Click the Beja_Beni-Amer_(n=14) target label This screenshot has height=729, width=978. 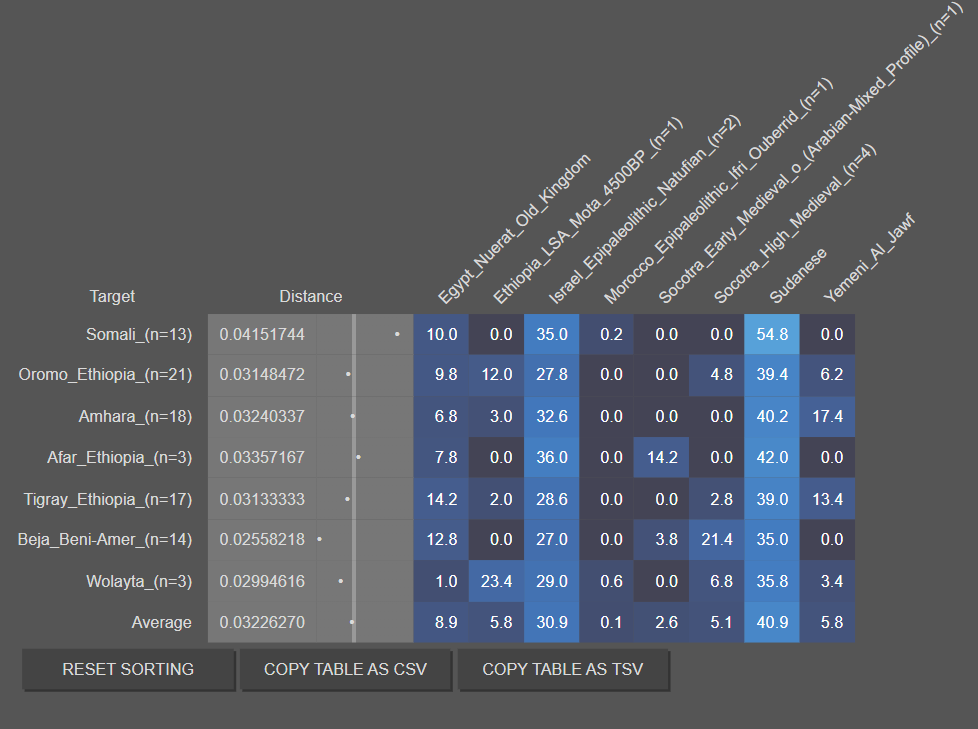[105, 539]
